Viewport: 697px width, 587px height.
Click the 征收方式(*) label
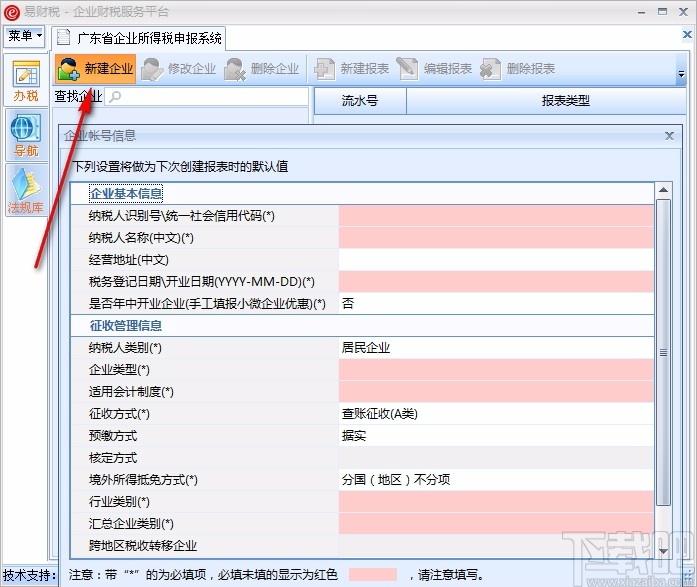pyautogui.click(x=119, y=414)
